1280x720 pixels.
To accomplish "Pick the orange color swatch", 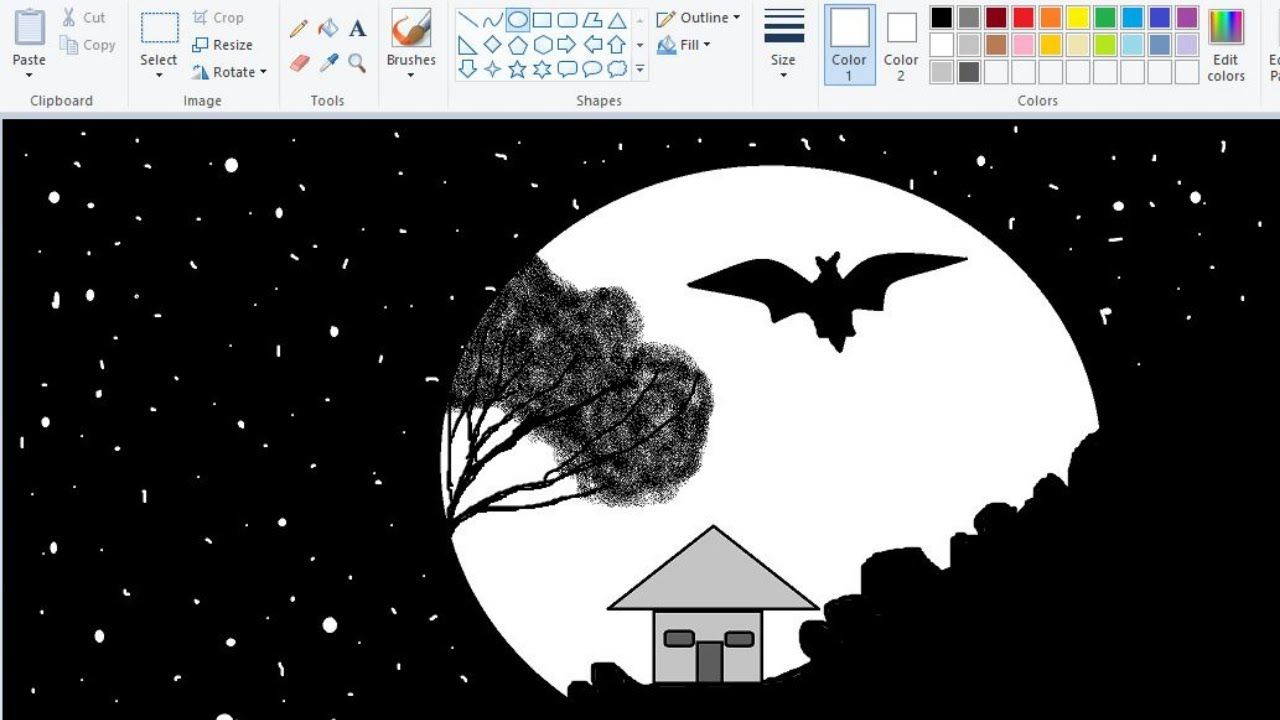I will point(1050,17).
